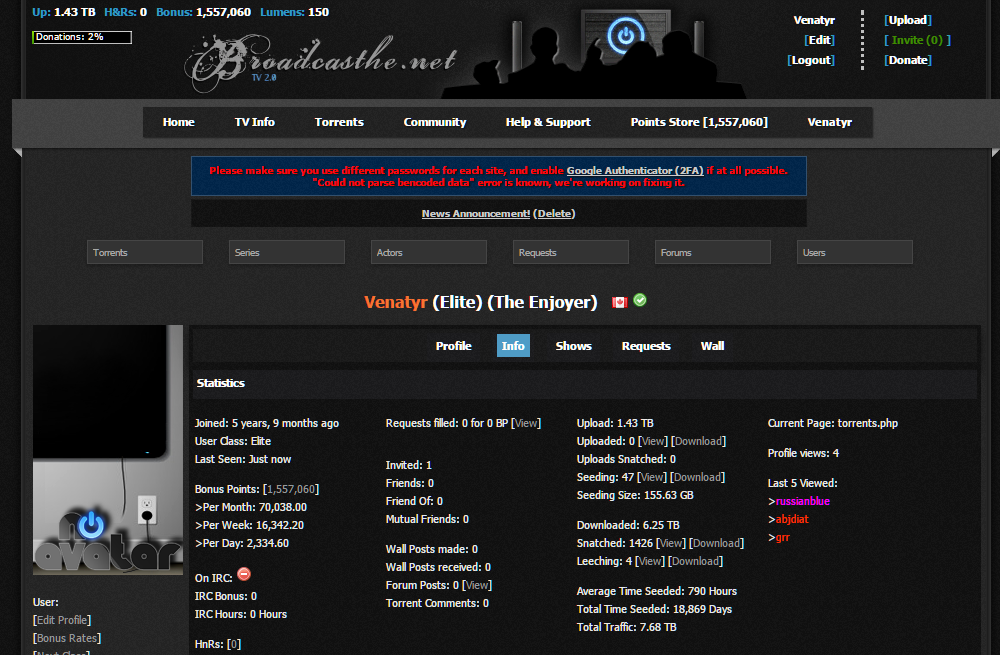Image resolution: width=1000 pixels, height=655 pixels.
Task: Click the Forums search field
Action: coord(712,252)
